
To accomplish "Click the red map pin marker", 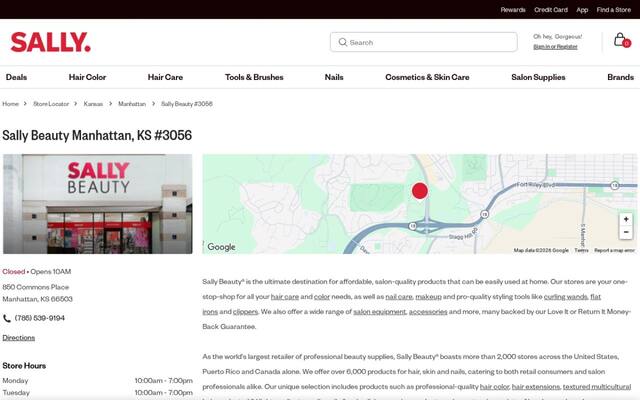I will [x=420, y=191].
